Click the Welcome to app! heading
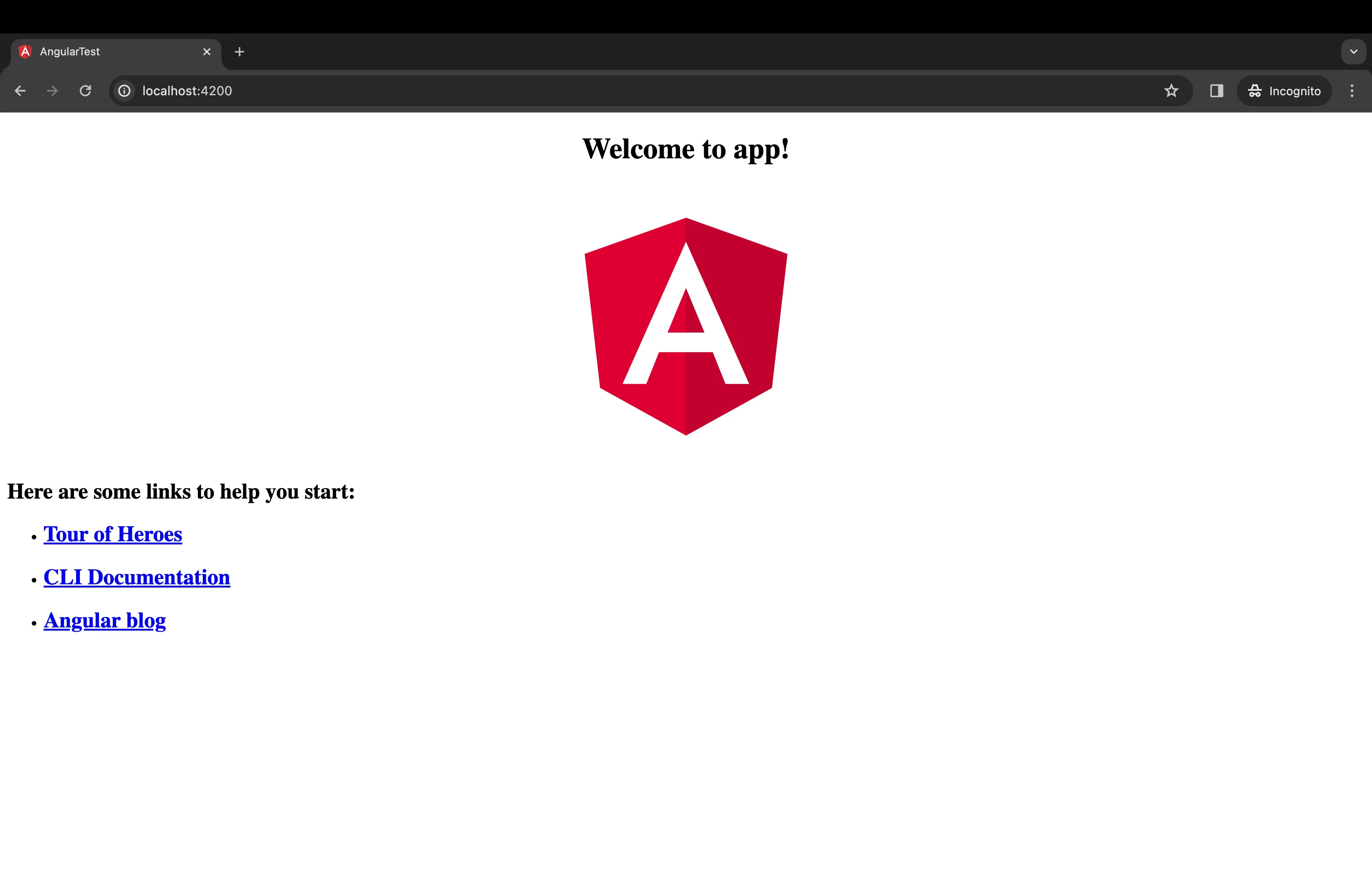1372x891 pixels. pos(686,149)
